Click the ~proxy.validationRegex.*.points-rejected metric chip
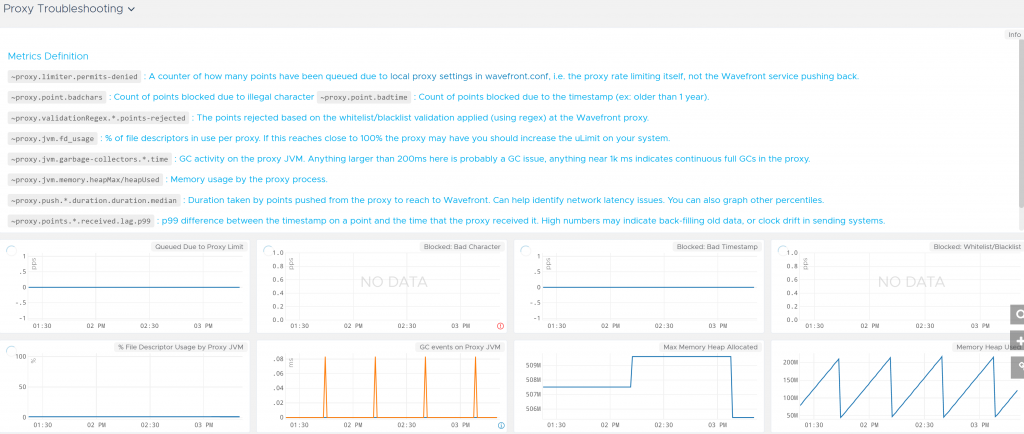 pyautogui.click(x=99, y=118)
